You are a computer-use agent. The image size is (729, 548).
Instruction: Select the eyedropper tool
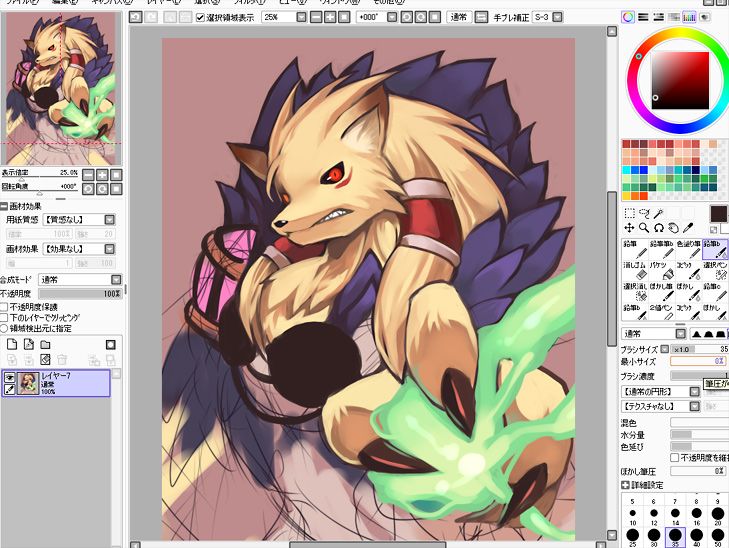tap(687, 228)
